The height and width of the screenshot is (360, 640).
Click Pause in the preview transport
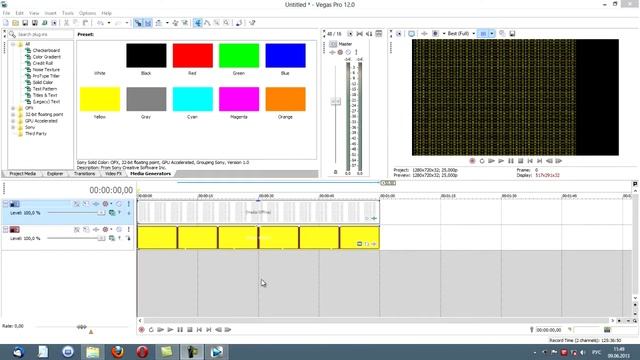pyautogui.click(x=511, y=161)
